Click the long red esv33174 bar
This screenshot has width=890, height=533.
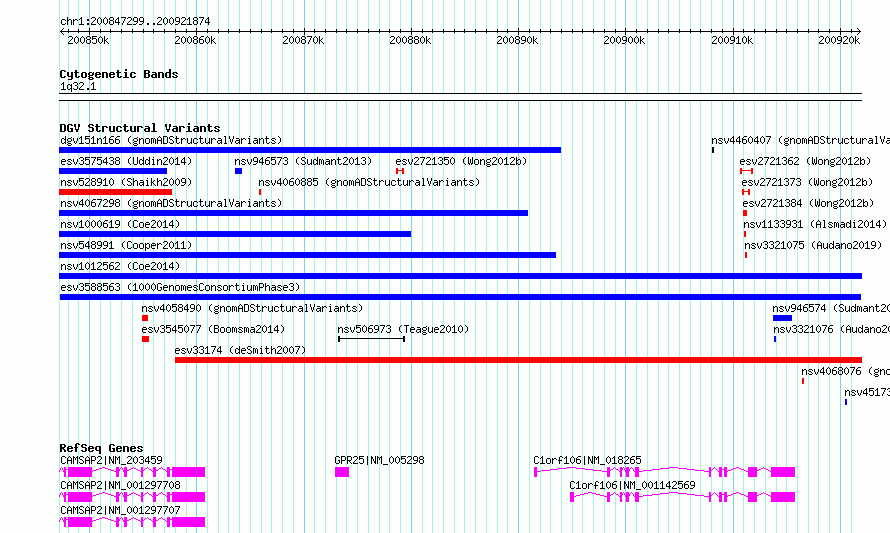click(x=518, y=360)
